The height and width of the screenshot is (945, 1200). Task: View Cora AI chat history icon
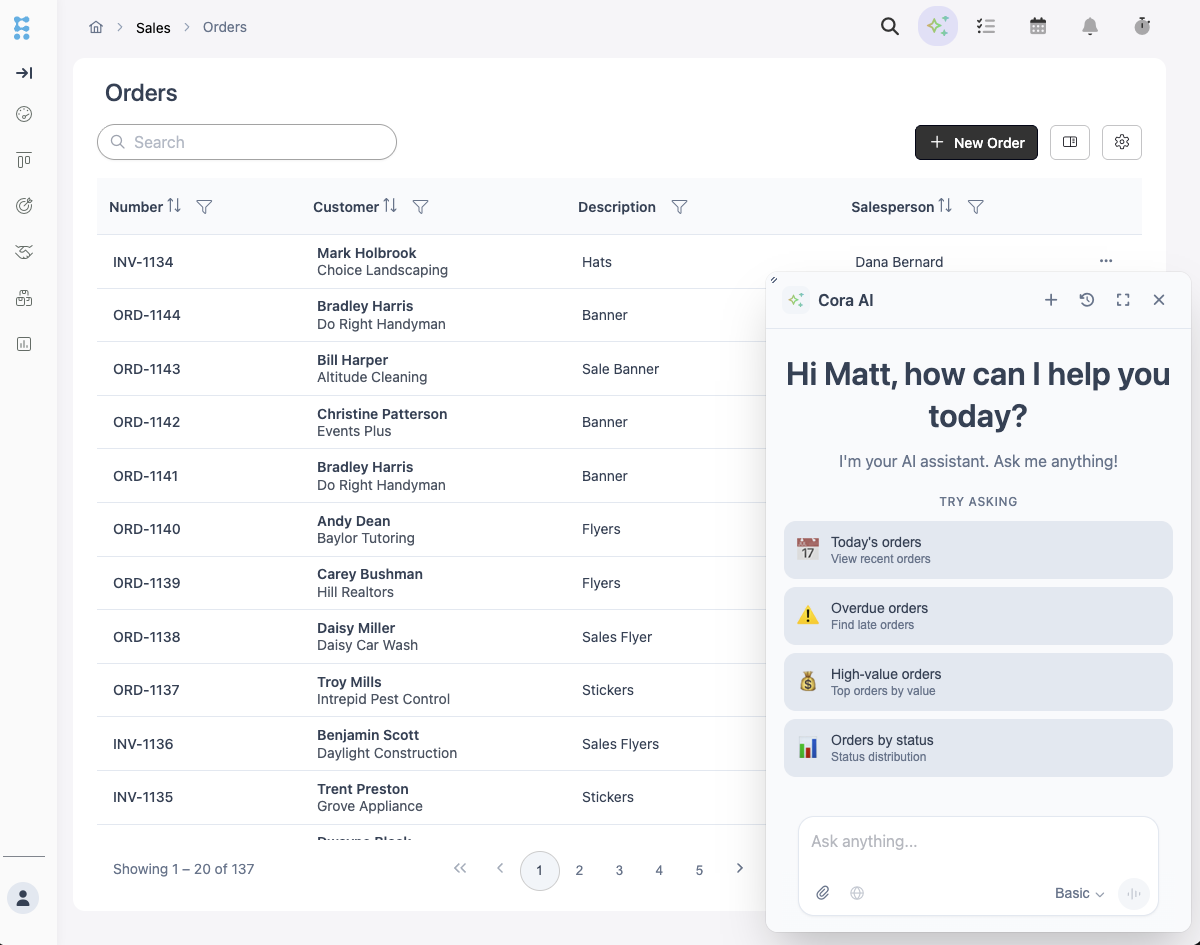(1087, 300)
